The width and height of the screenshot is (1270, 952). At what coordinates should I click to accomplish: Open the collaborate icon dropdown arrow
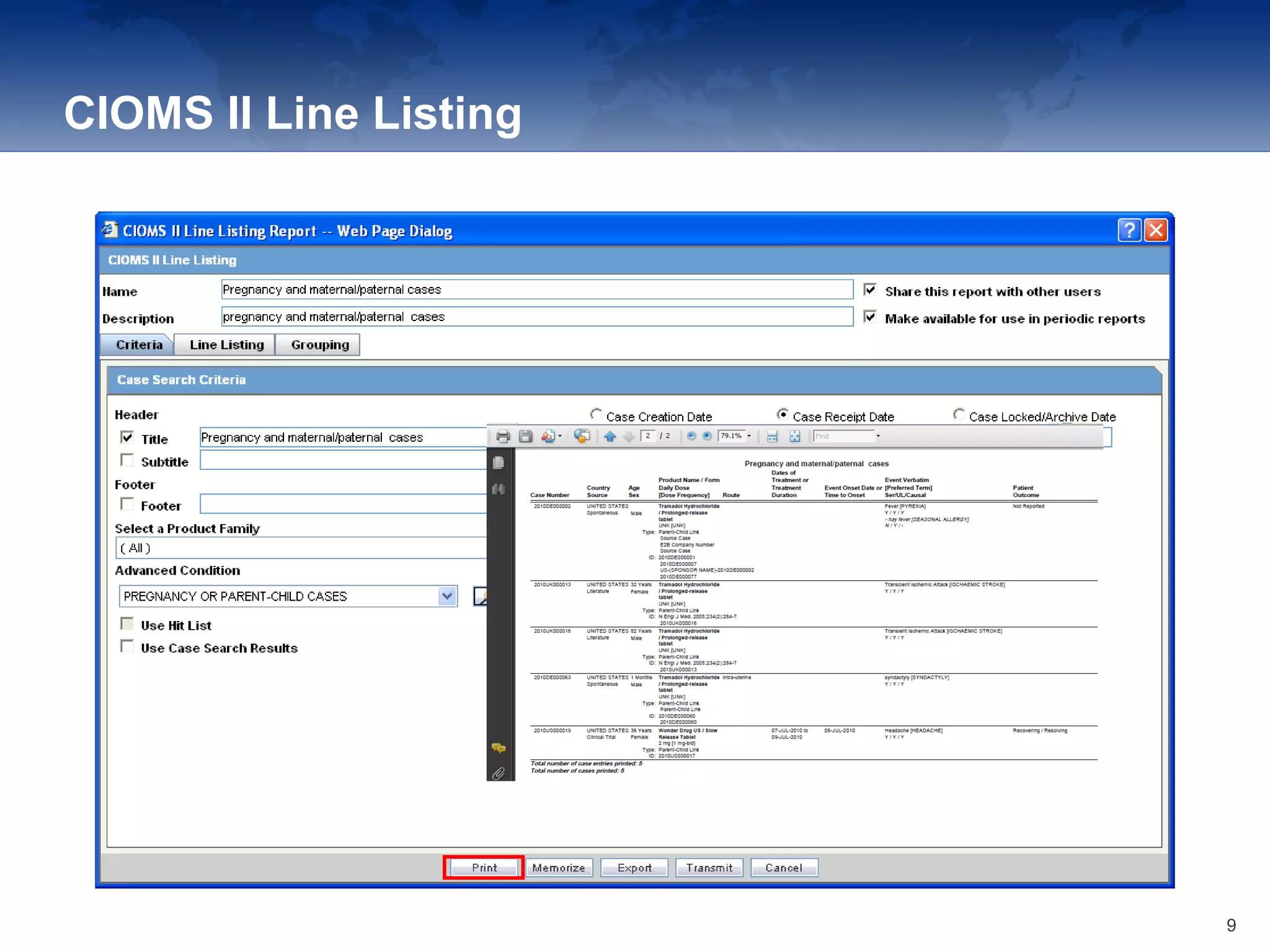click(560, 436)
